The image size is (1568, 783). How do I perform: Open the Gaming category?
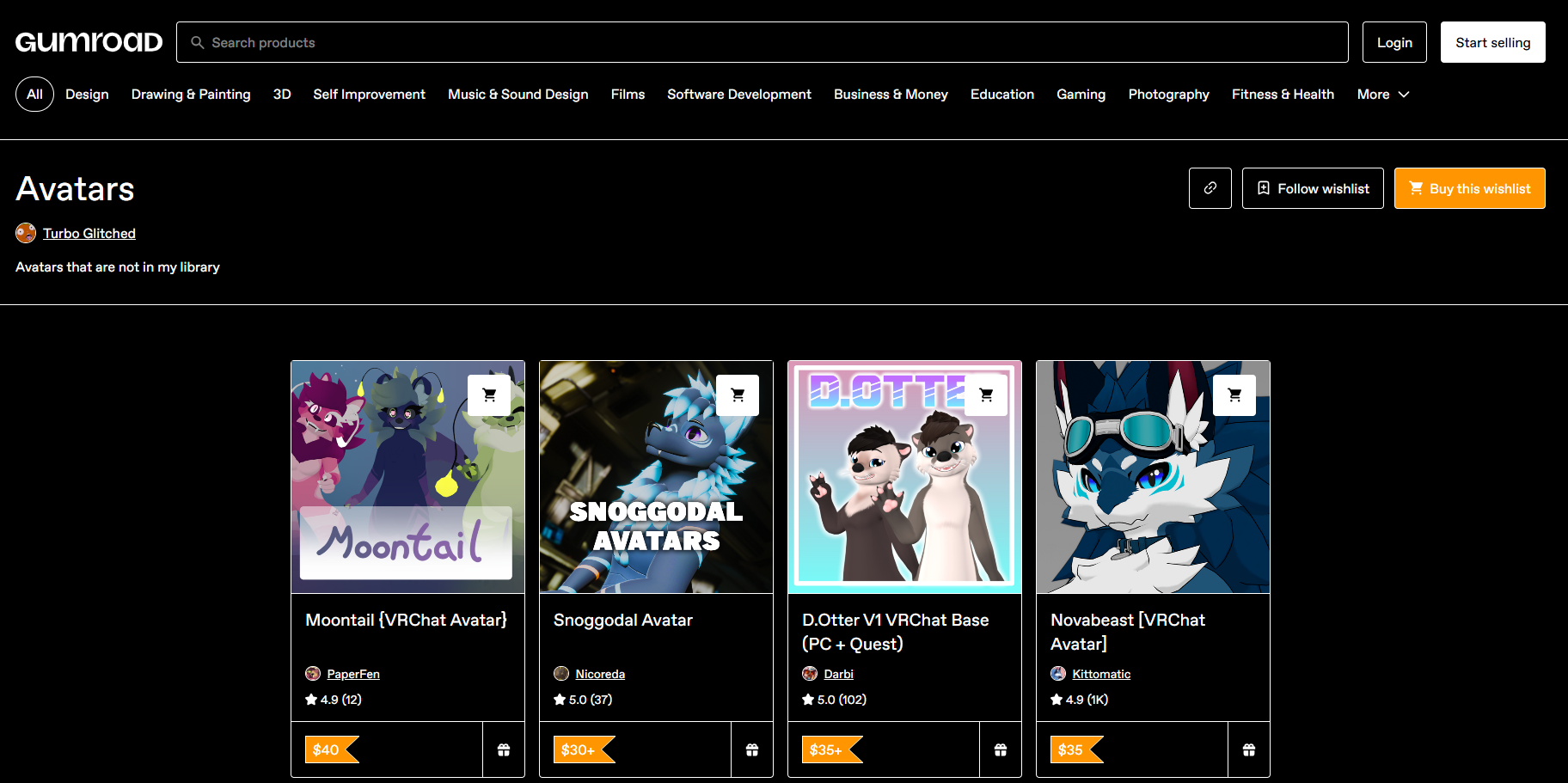pyautogui.click(x=1081, y=95)
